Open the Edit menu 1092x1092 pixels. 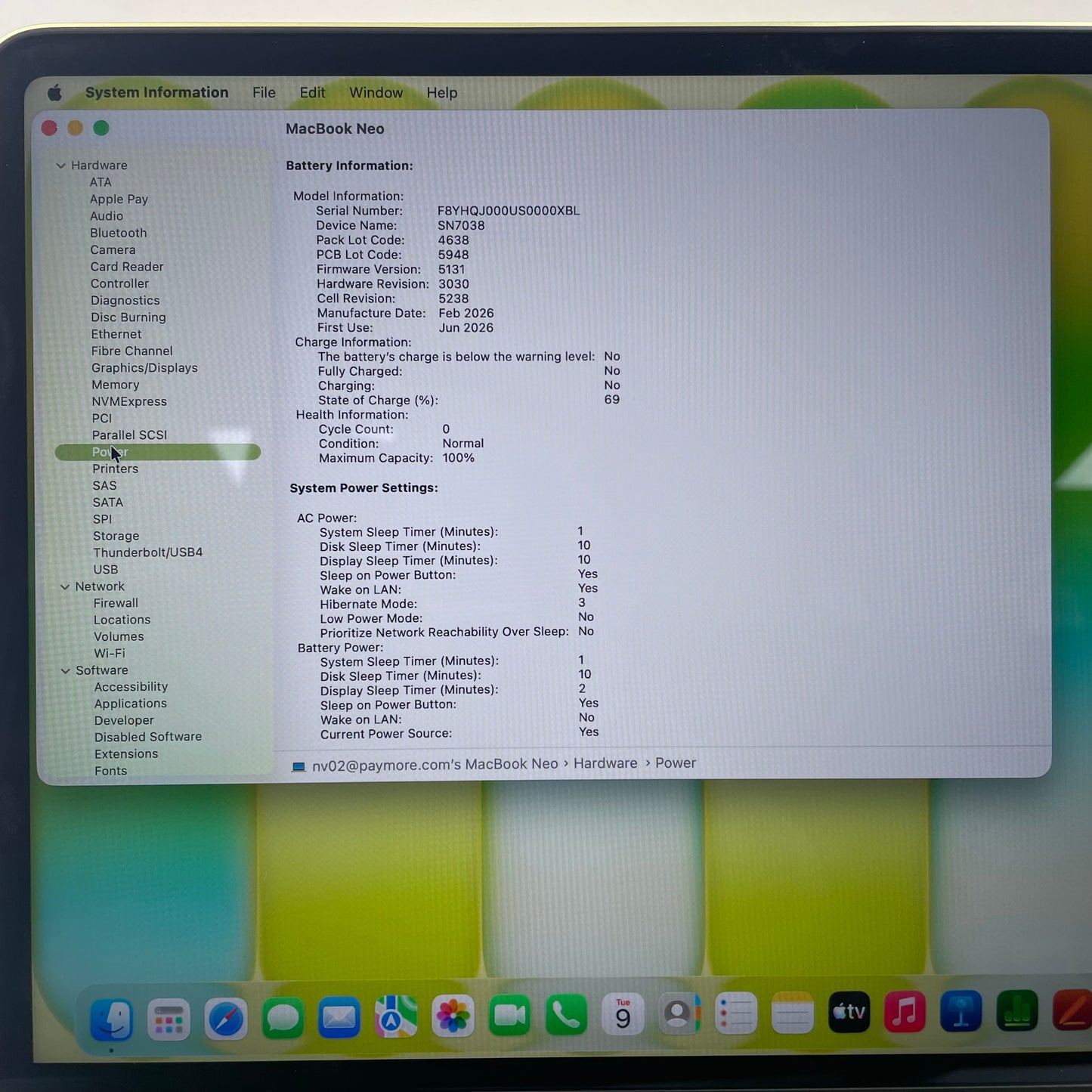click(x=312, y=92)
